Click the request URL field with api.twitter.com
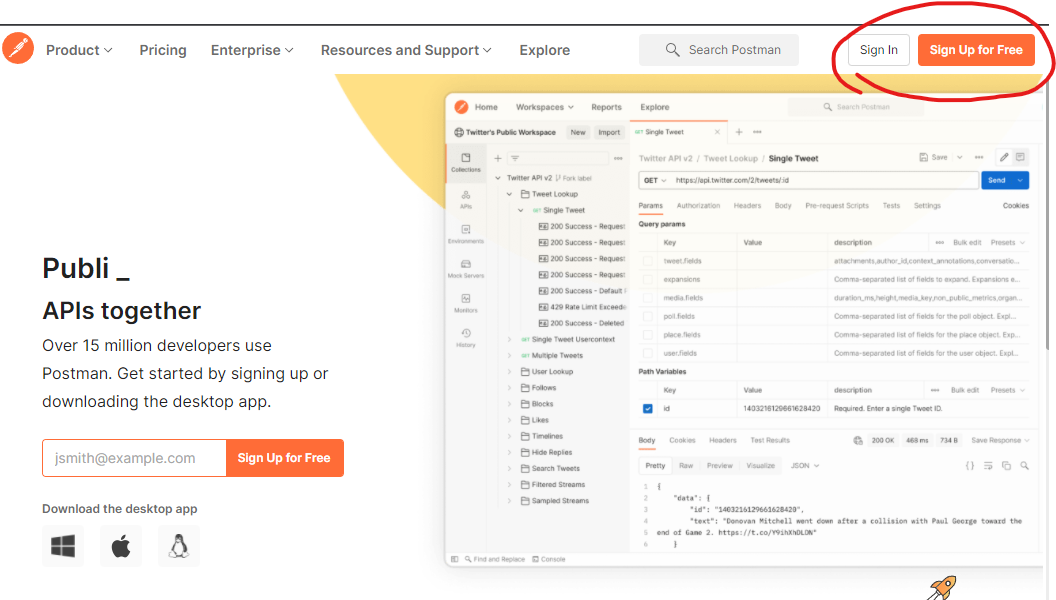 point(825,180)
